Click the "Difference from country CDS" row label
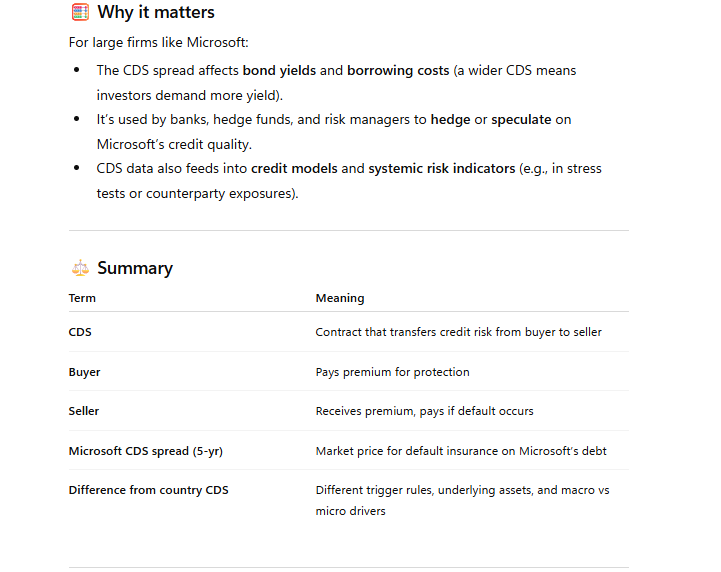Viewport: 721px width, 572px height. pyautogui.click(x=148, y=490)
